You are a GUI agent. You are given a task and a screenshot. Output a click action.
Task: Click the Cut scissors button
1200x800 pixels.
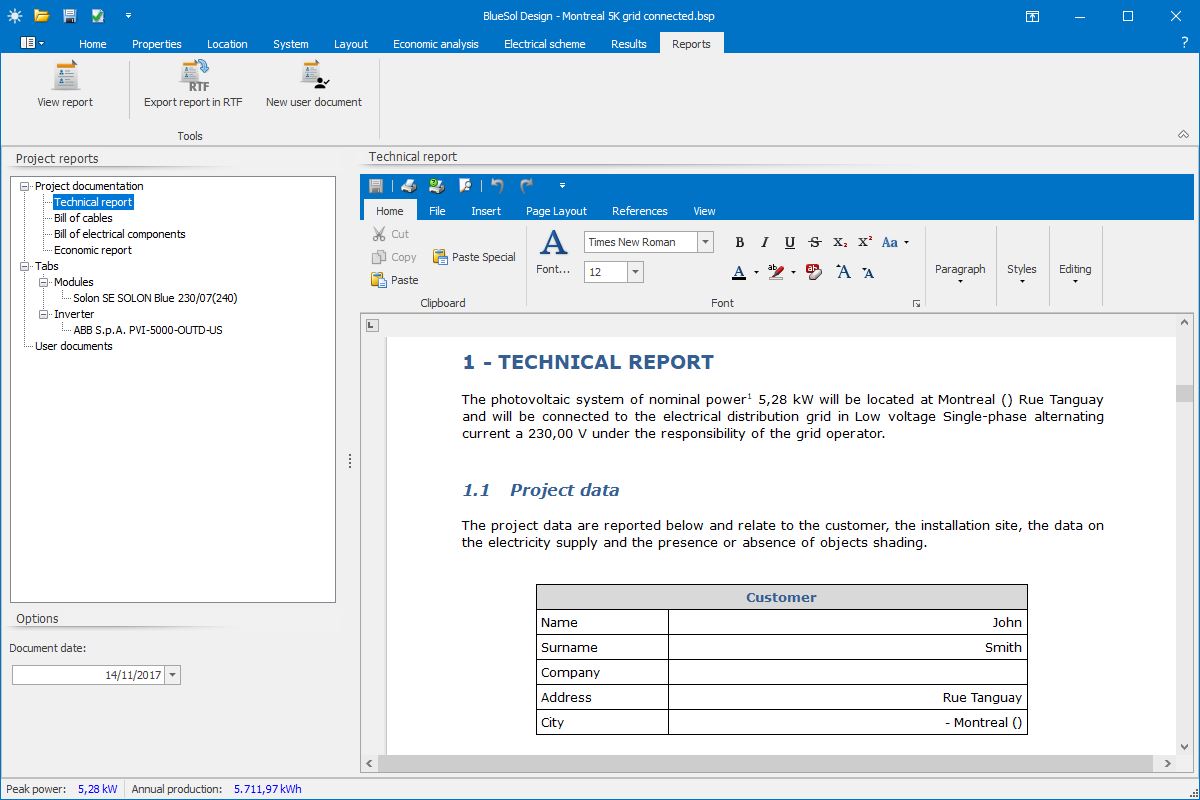coord(390,234)
